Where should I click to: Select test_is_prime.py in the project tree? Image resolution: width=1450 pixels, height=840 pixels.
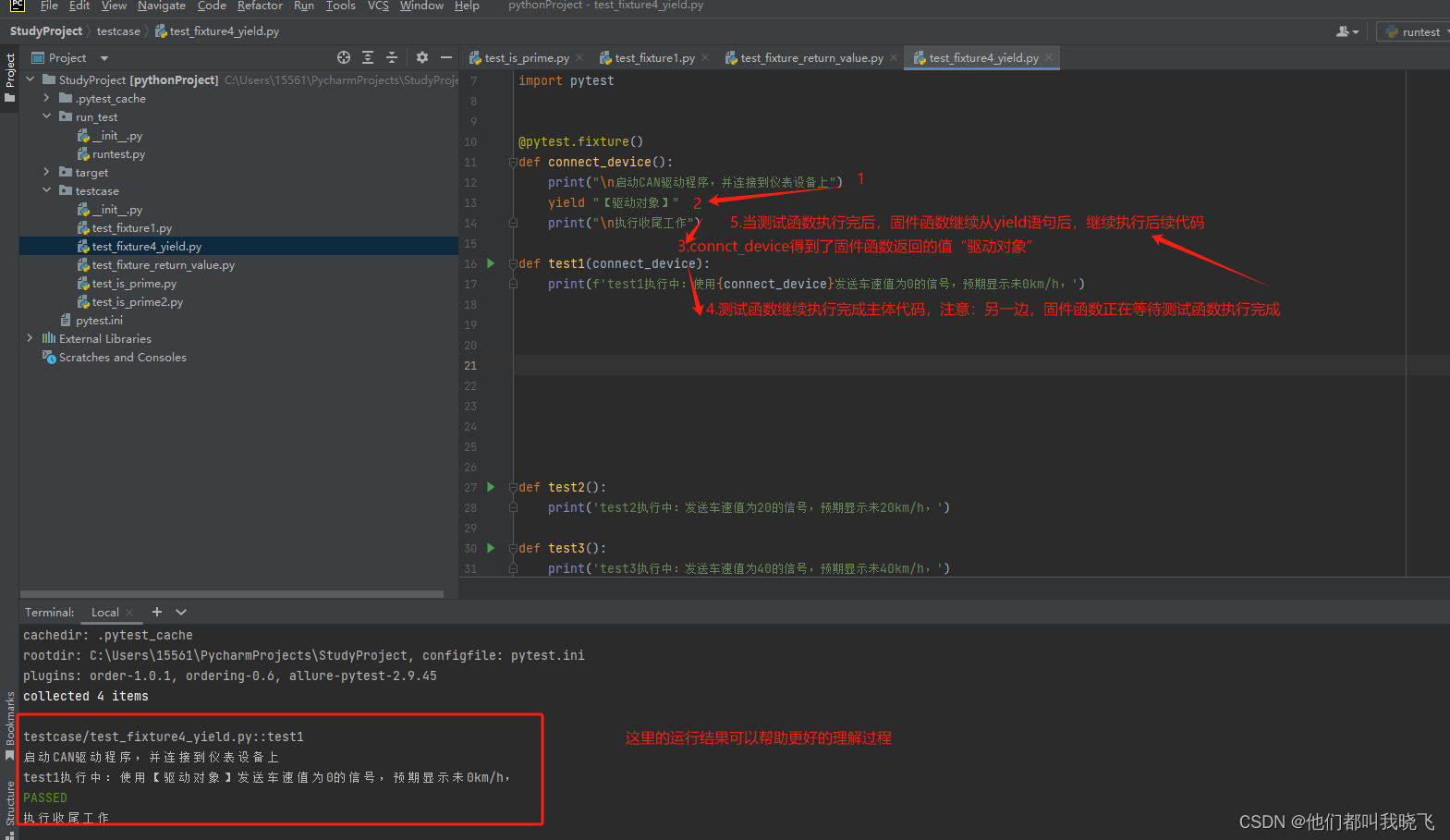click(x=134, y=284)
